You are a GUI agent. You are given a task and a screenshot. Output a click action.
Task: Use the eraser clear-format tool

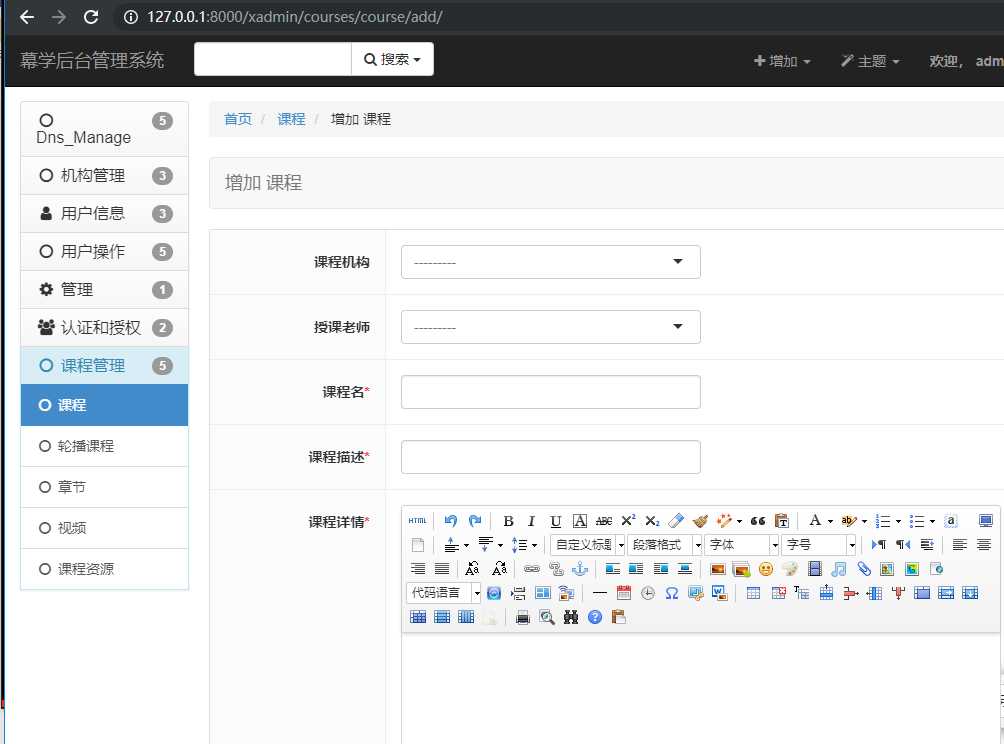point(676,521)
